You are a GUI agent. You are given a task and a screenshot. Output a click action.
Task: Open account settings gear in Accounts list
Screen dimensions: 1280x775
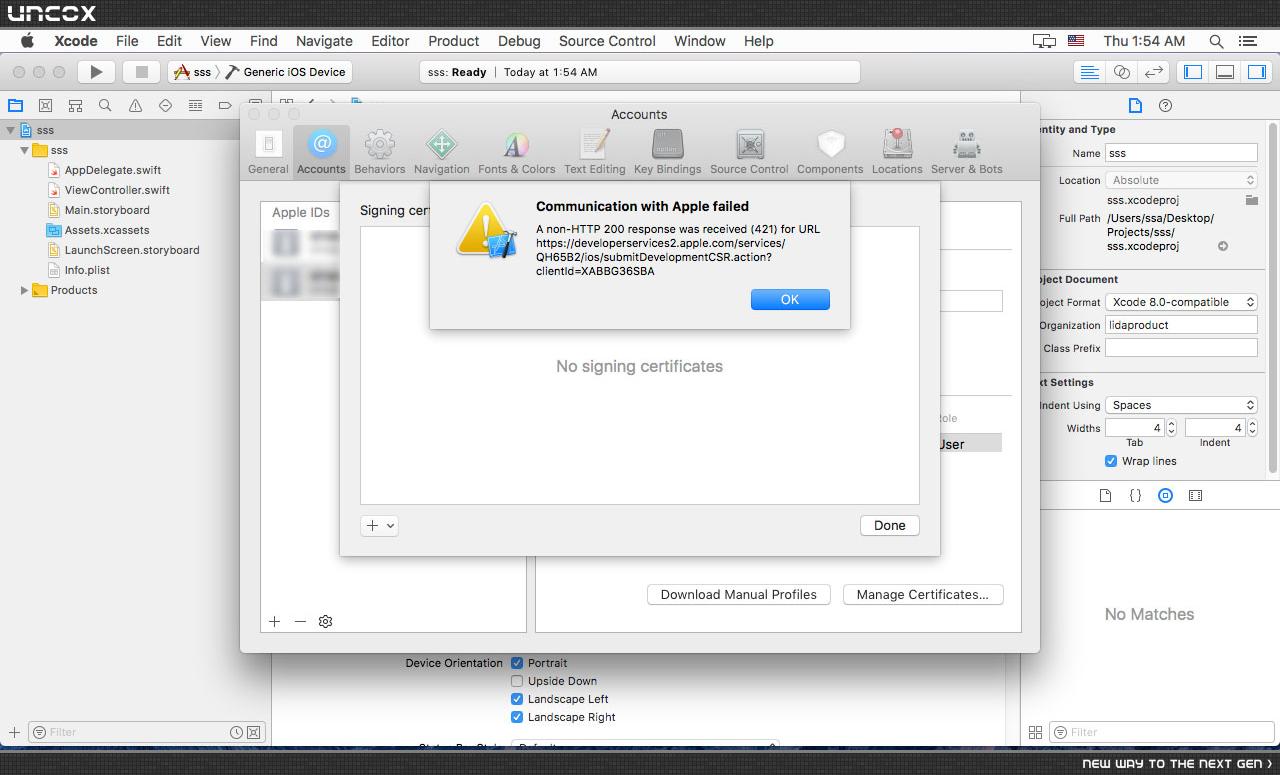click(x=325, y=621)
